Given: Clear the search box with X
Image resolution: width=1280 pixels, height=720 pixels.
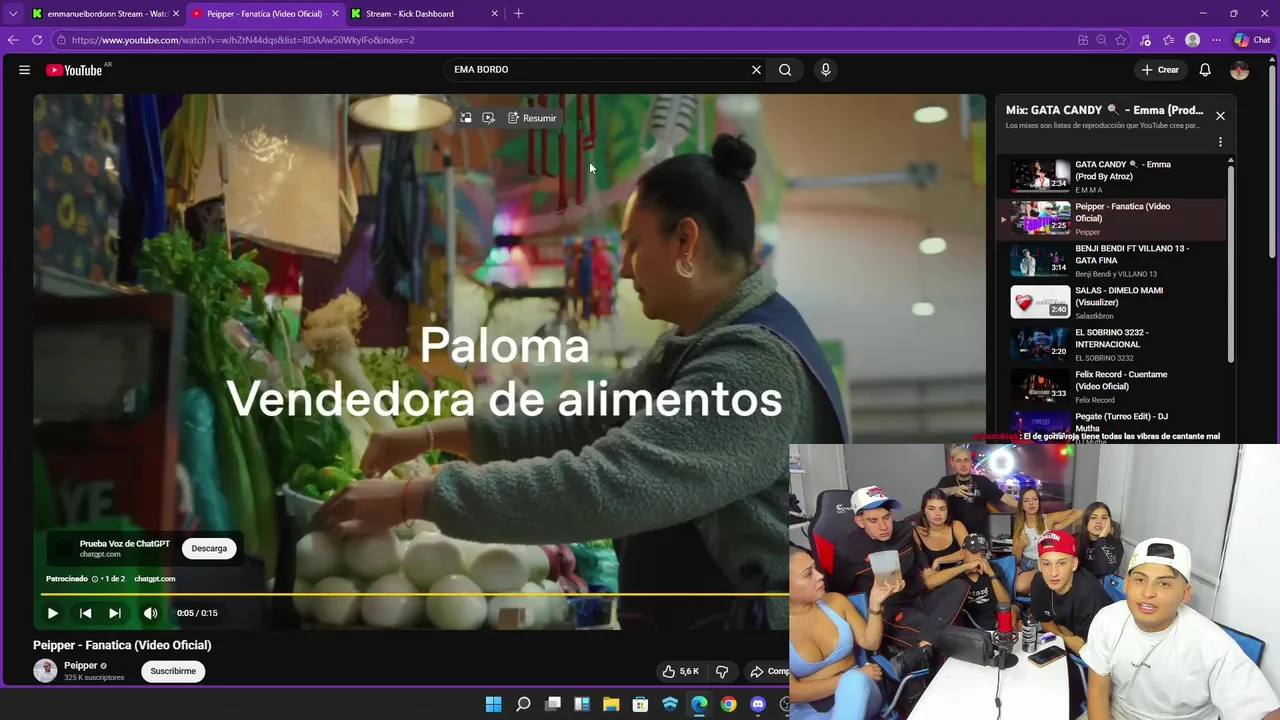Looking at the screenshot, I should tap(756, 70).
